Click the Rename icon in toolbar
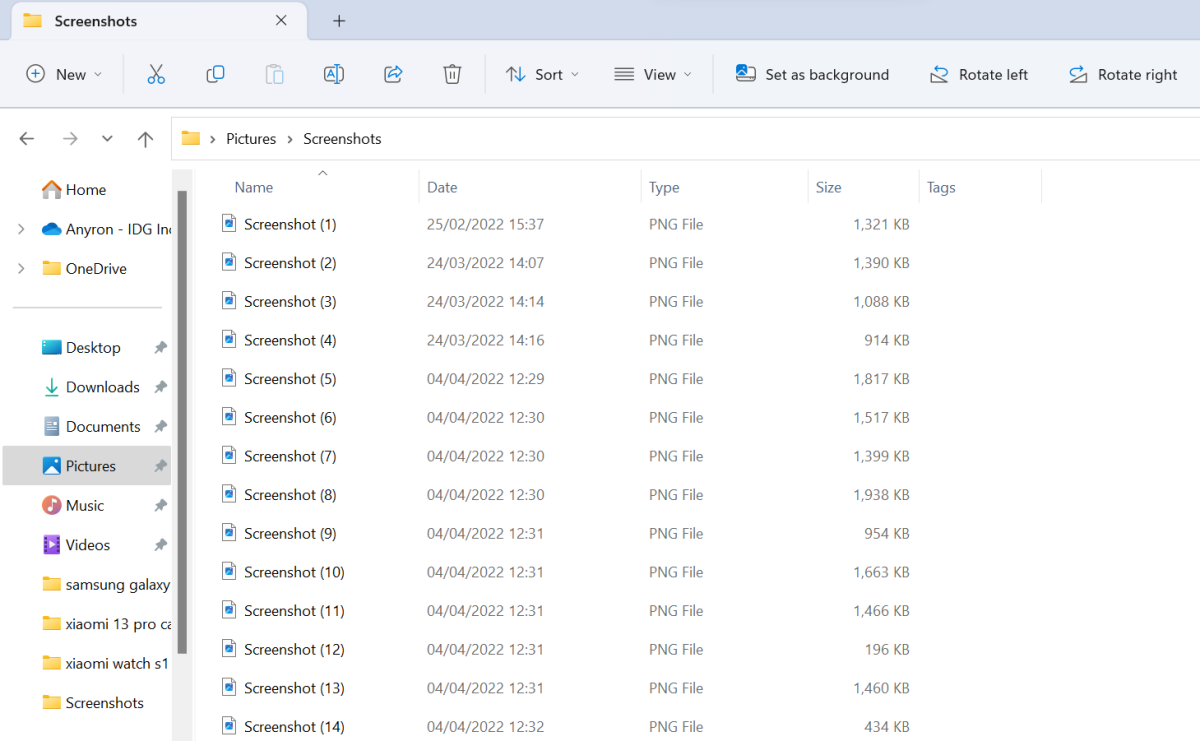Viewport: 1200px width, 741px height. [x=334, y=75]
